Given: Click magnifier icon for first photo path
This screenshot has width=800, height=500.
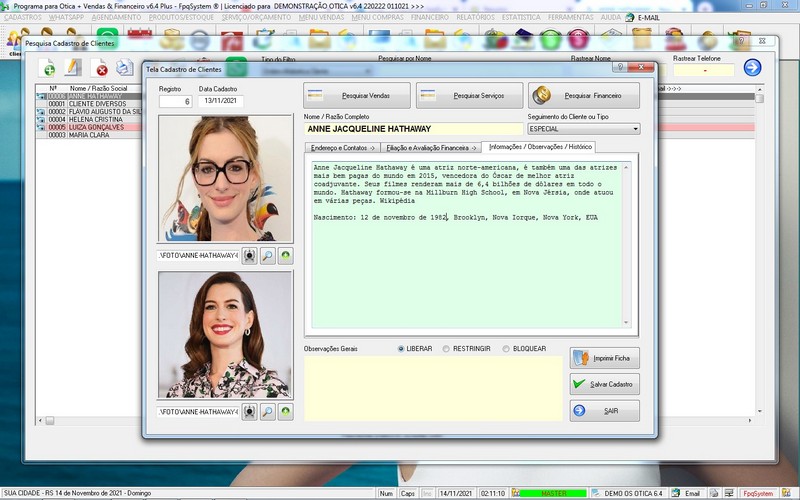Looking at the screenshot, I should click(x=267, y=256).
